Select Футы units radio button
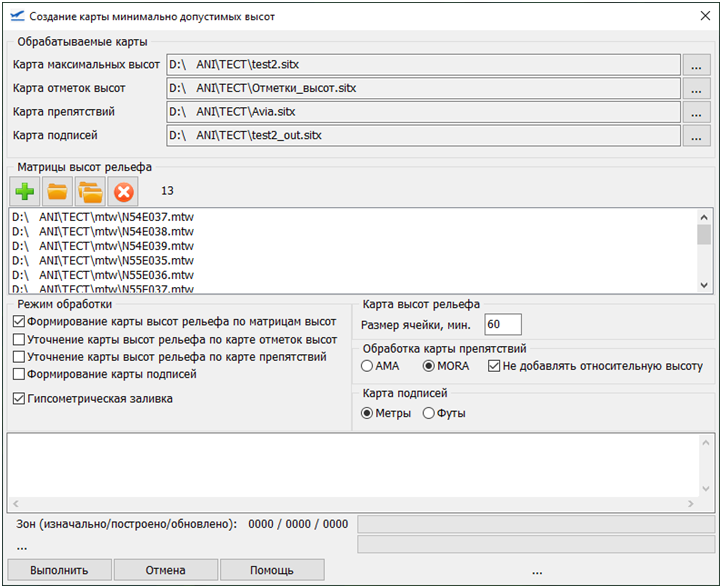The image size is (722, 588). pyautogui.click(x=429, y=413)
